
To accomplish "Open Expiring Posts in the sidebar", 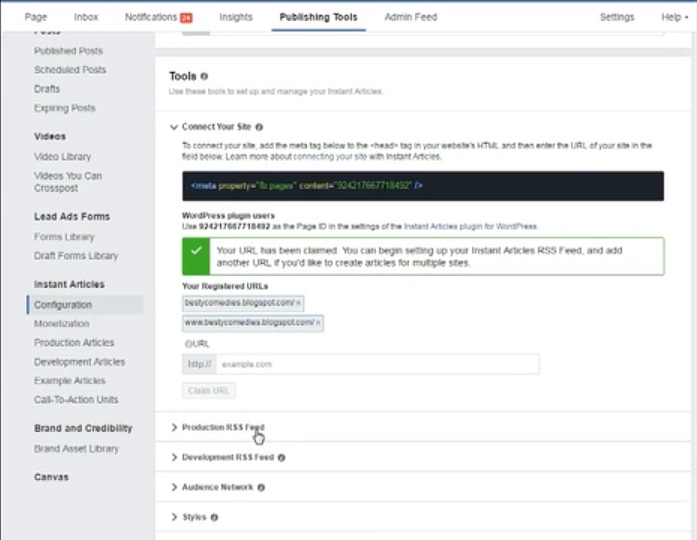I will (x=64, y=108).
